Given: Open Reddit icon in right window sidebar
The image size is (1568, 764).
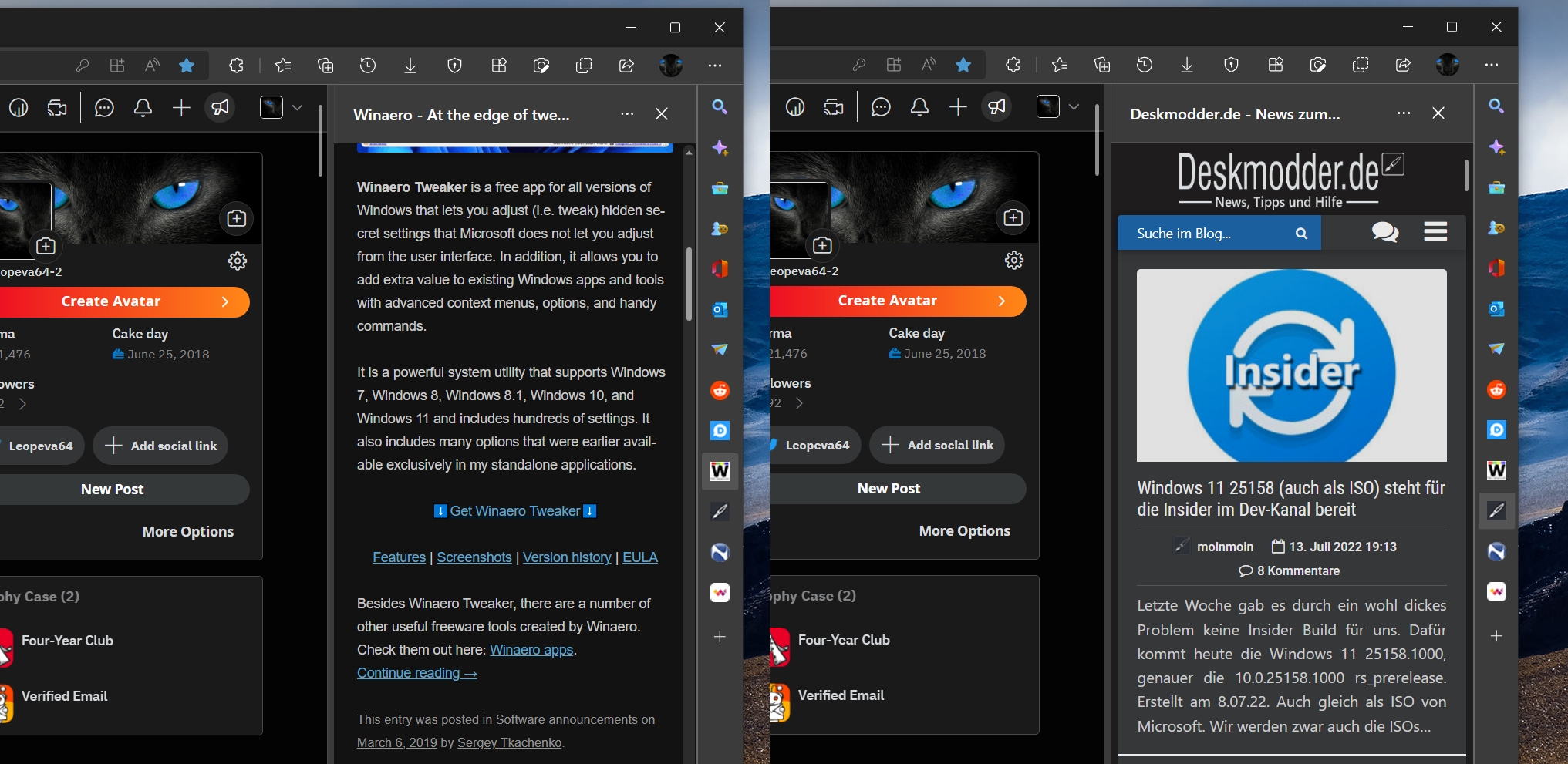Looking at the screenshot, I should [x=1496, y=389].
